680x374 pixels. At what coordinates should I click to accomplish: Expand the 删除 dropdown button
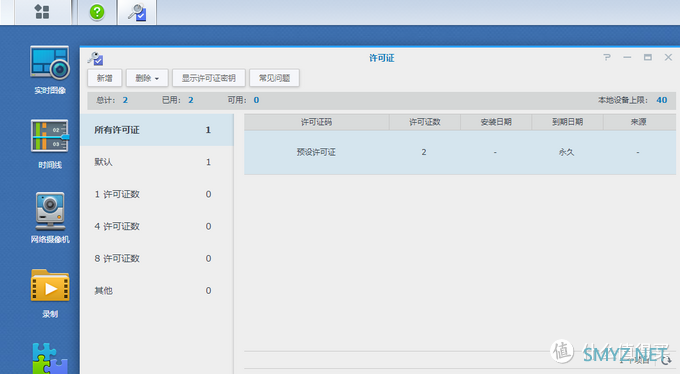point(147,78)
